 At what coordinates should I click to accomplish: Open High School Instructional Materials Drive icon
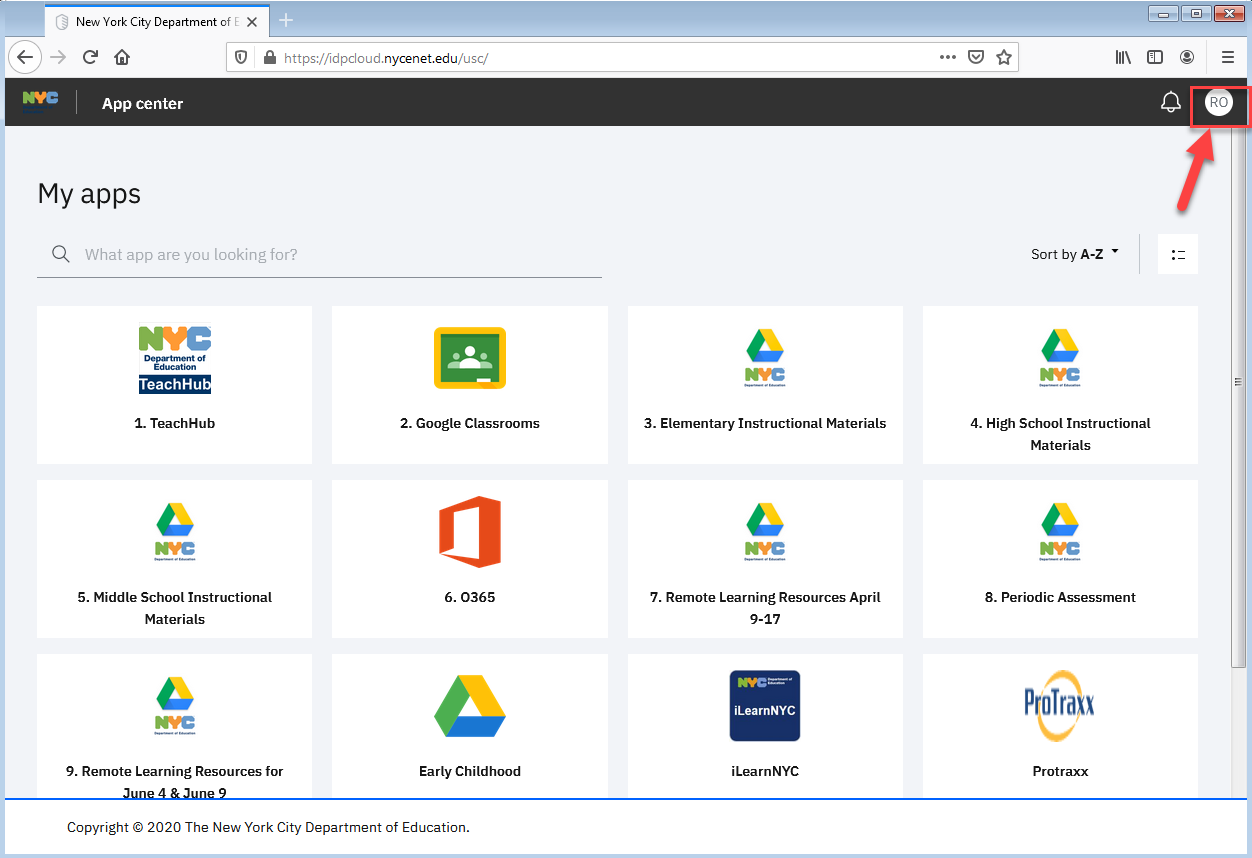click(1060, 358)
